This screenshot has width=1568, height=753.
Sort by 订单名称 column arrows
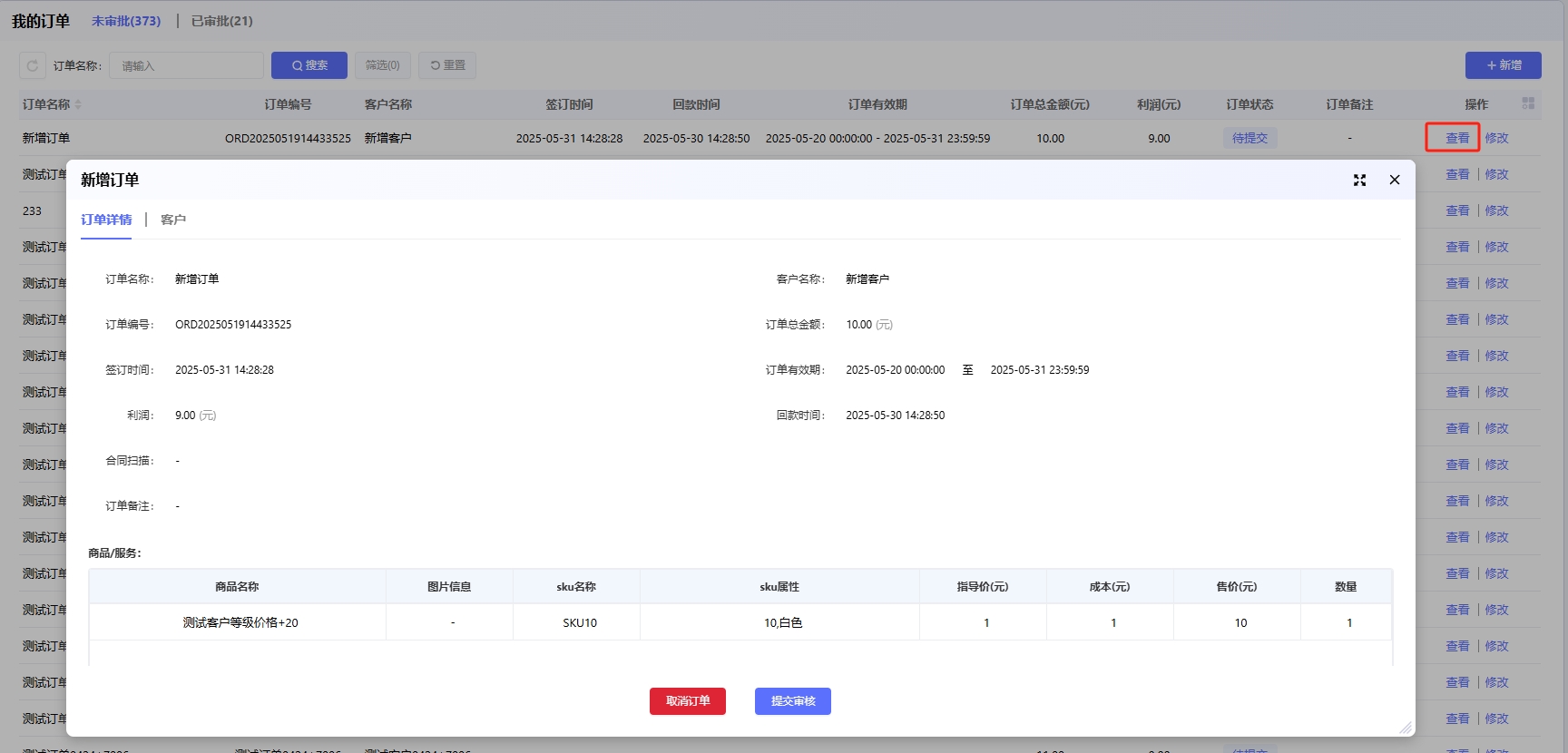click(x=78, y=105)
